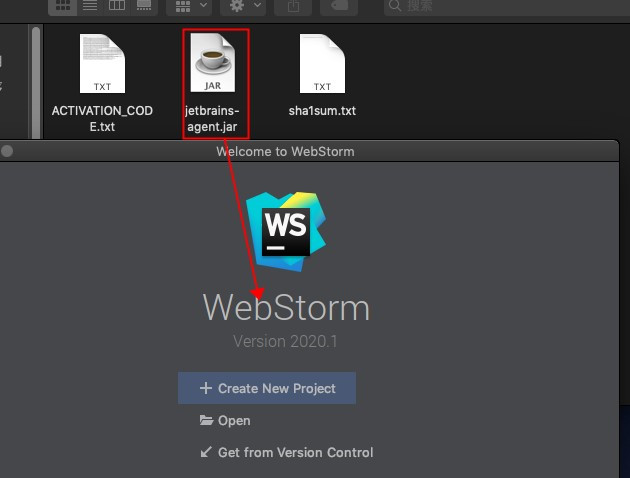
Task: Click the large WebStorm heading text
Action: [x=286, y=308]
